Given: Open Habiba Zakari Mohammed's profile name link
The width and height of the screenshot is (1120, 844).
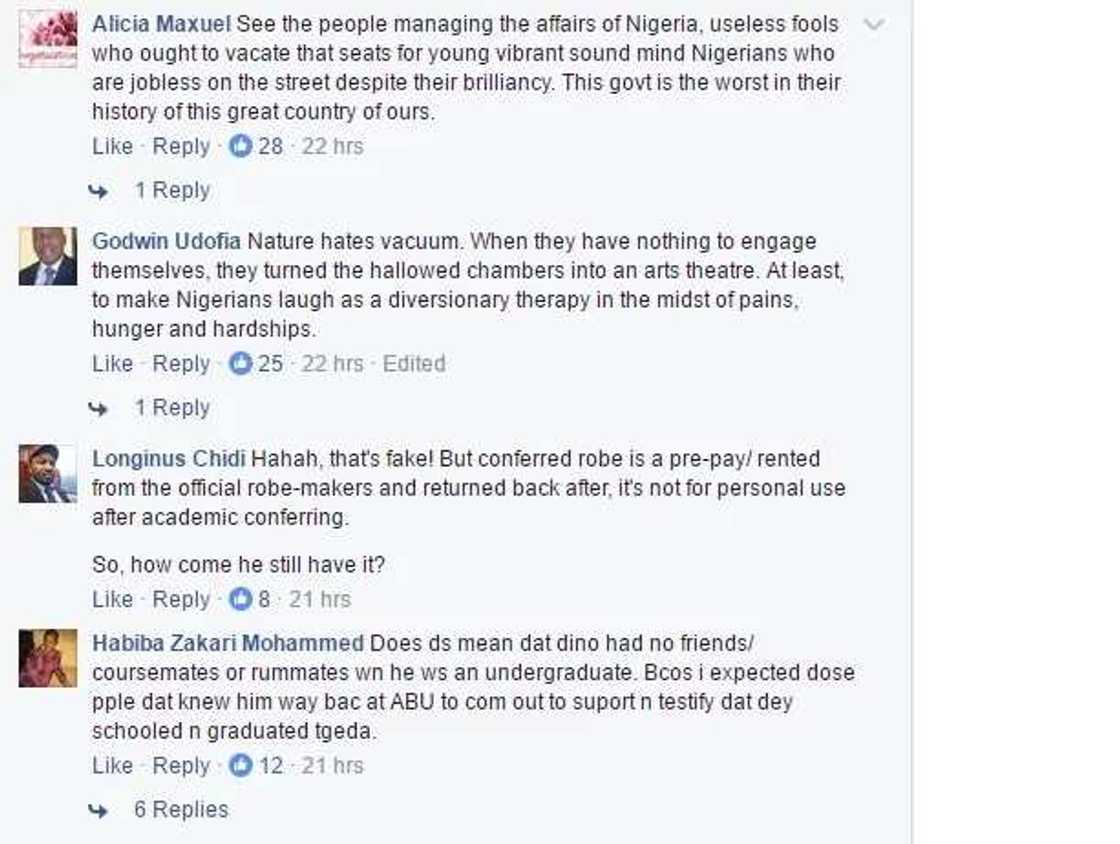Looking at the screenshot, I should point(227,643).
